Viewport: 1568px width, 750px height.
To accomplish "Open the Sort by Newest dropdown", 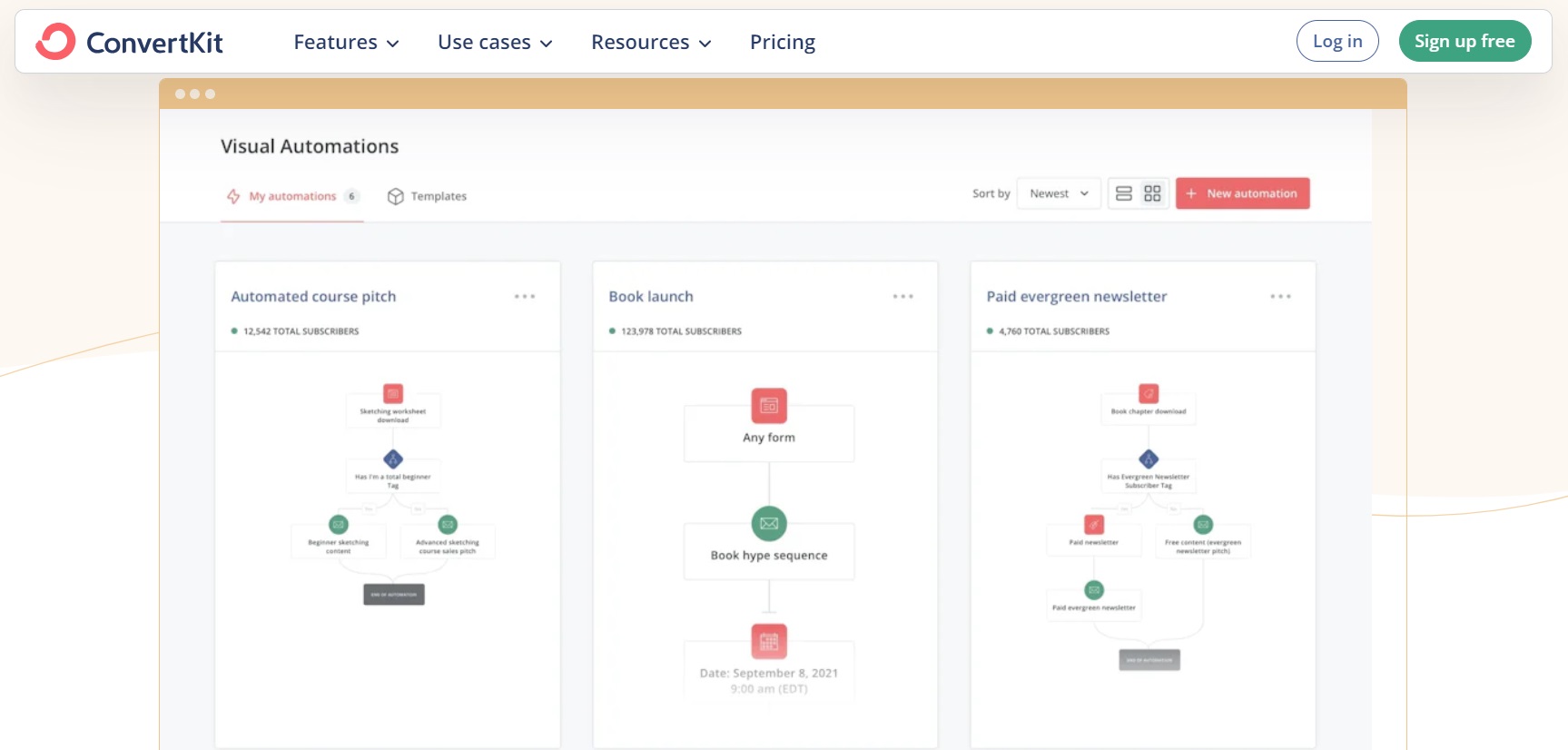I will click(1059, 193).
